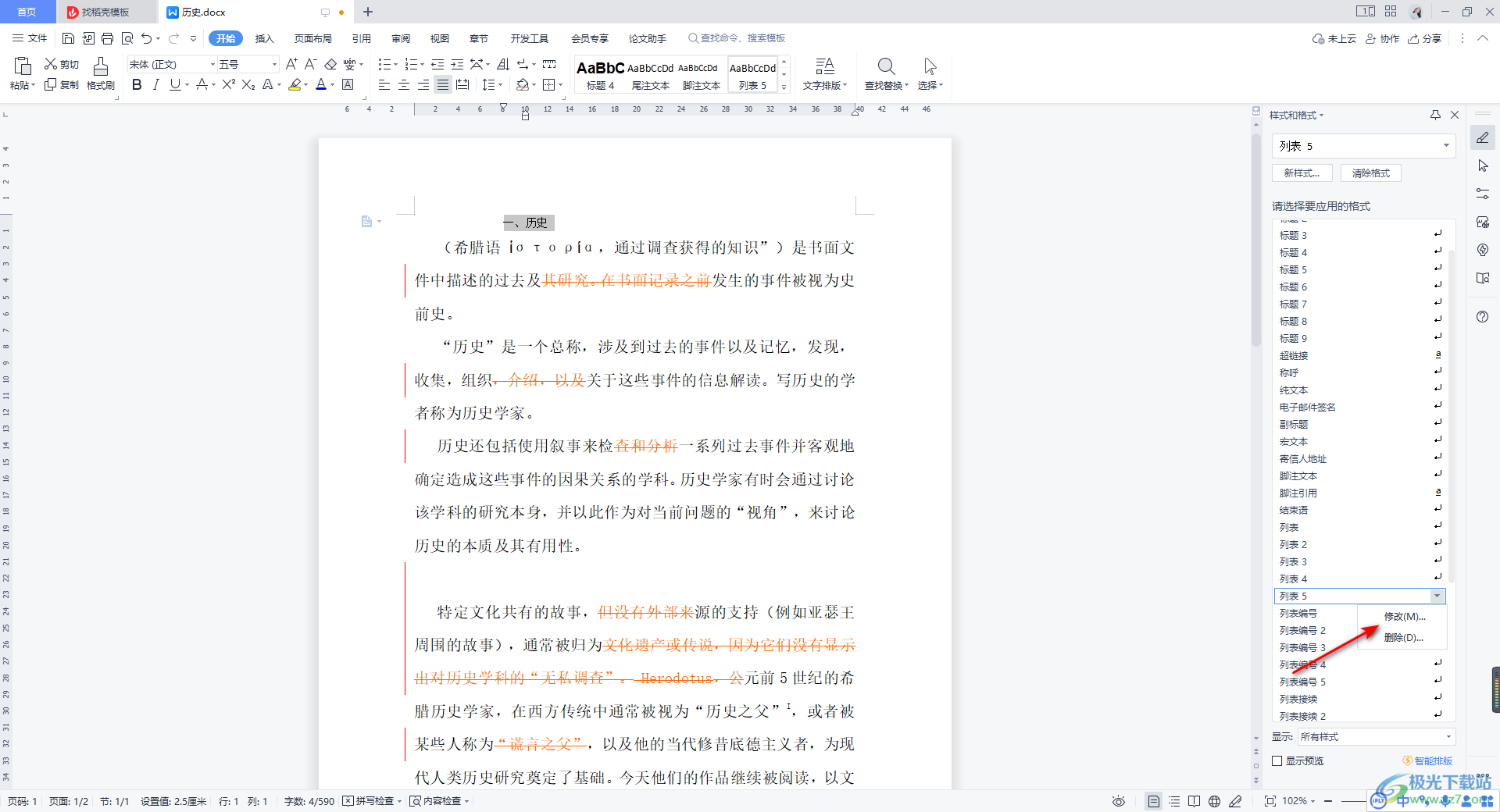Image resolution: width=1500 pixels, height=812 pixels.
Task: Open the font name dropdown 宋体
Action: (212, 64)
